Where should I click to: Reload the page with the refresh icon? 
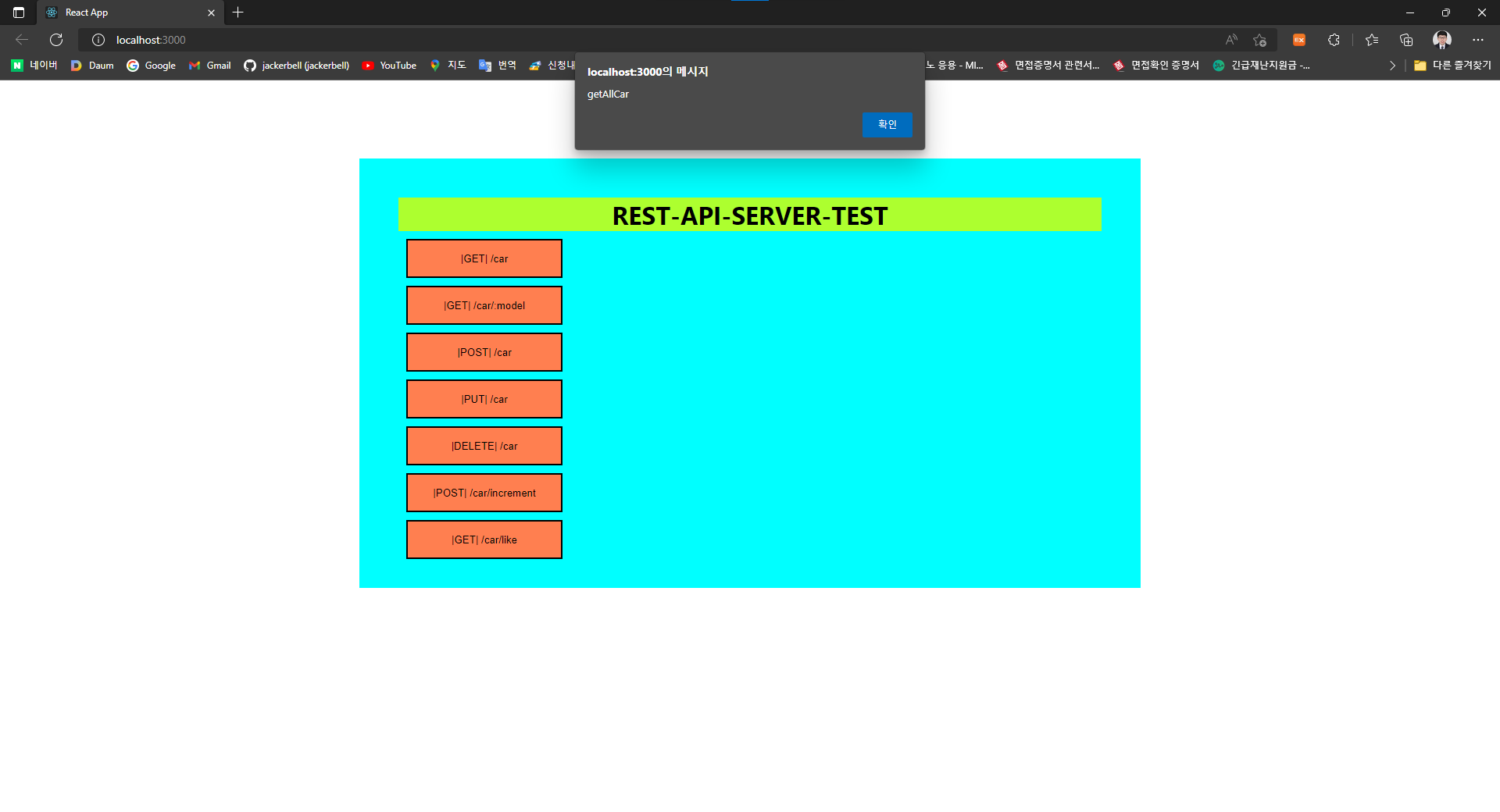(x=56, y=40)
